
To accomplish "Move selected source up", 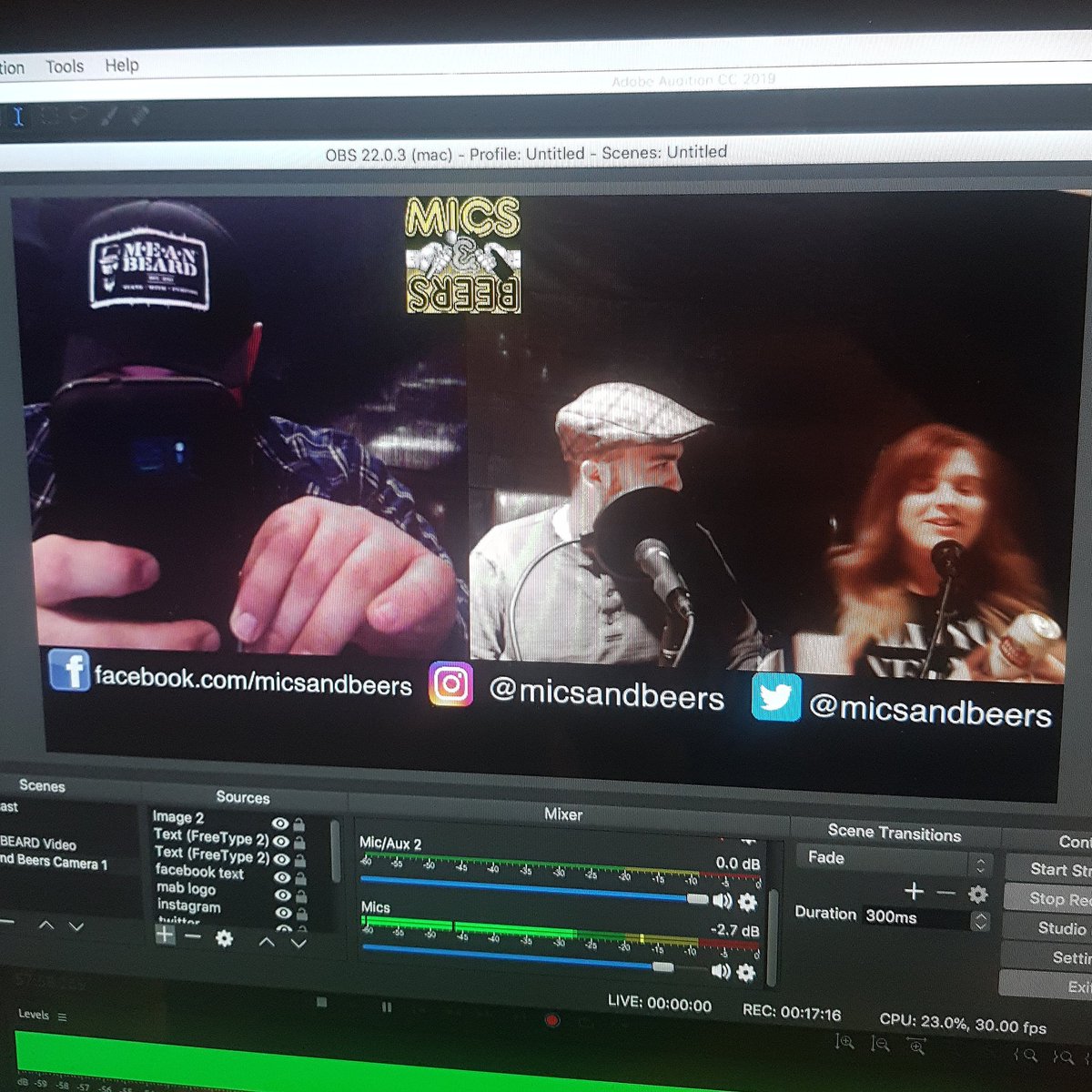I will (x=267, y=942).
